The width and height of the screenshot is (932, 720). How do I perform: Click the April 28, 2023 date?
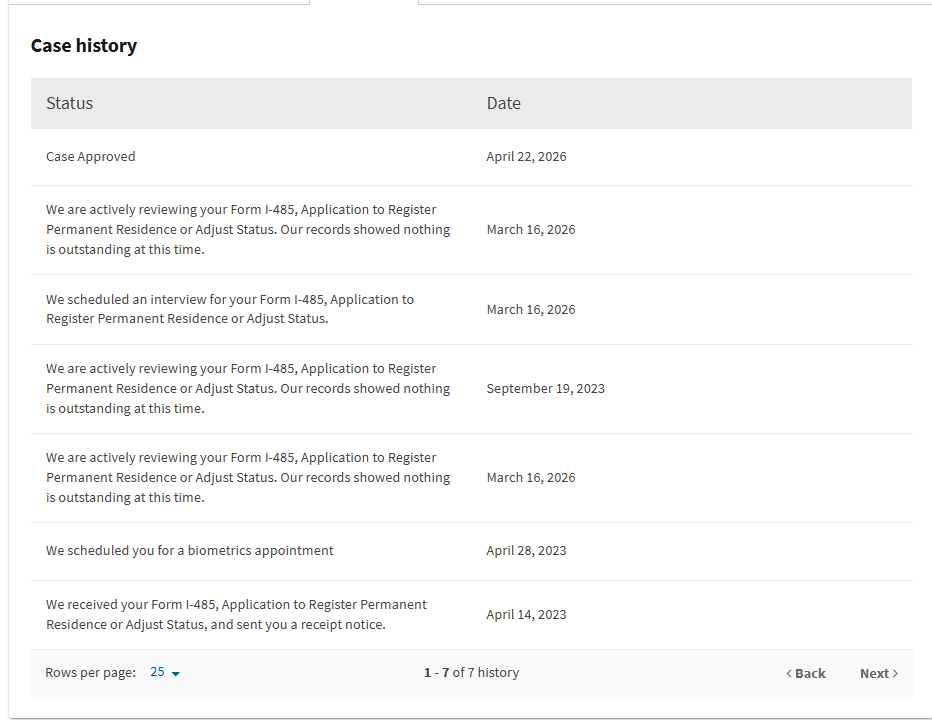(x=526, y=551)
